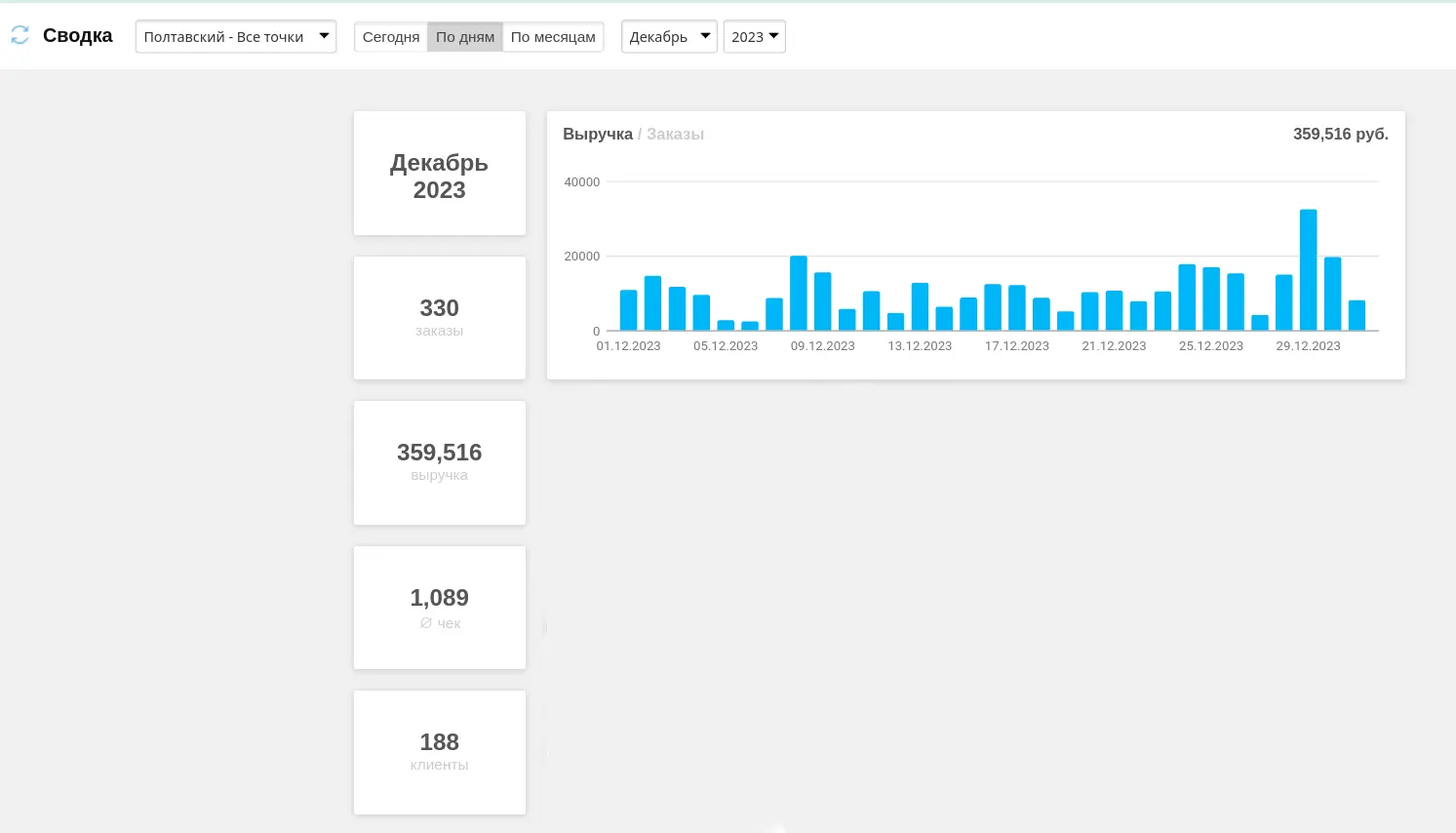Switch to Сегодня view

390,37
